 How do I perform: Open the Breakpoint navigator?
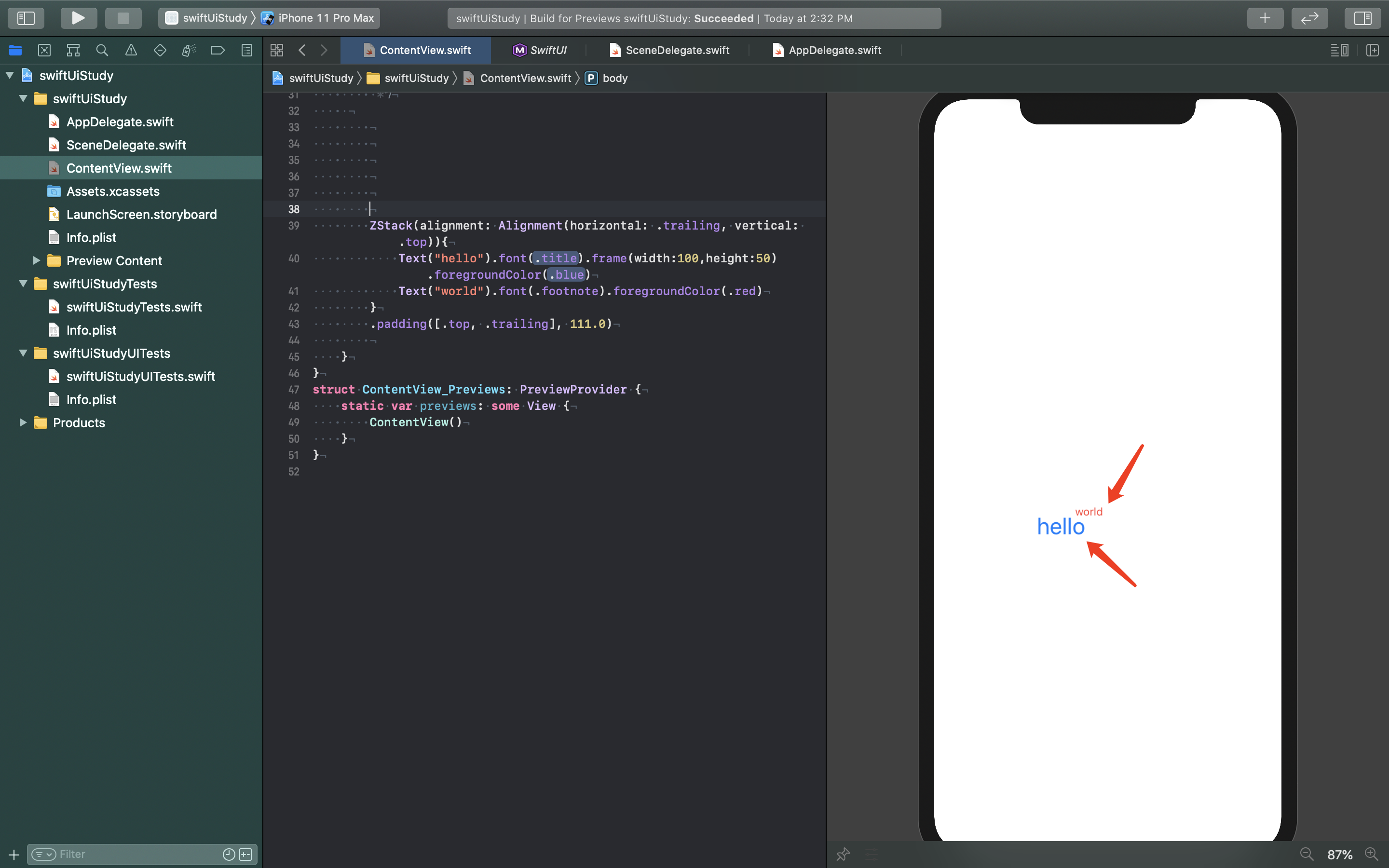coord(218,51)
